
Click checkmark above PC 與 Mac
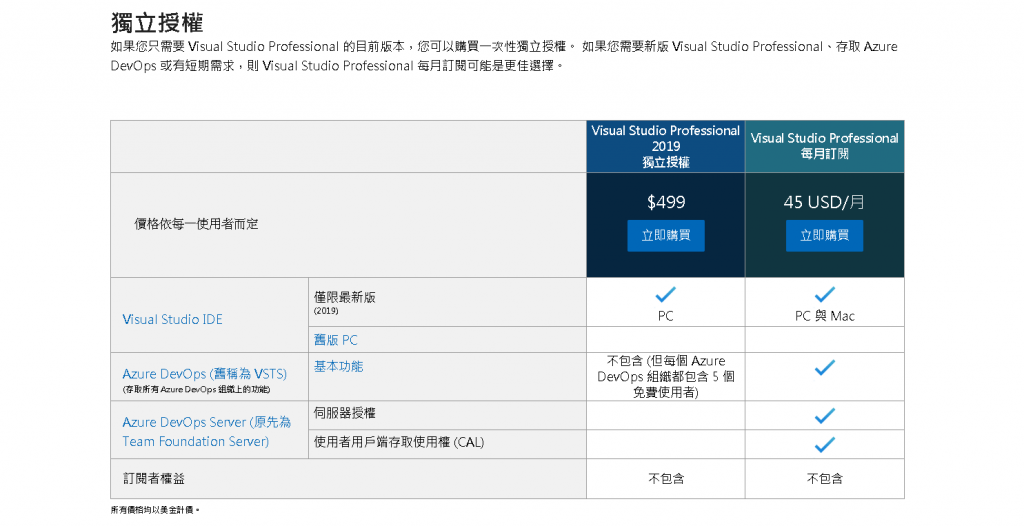(825, 295)
